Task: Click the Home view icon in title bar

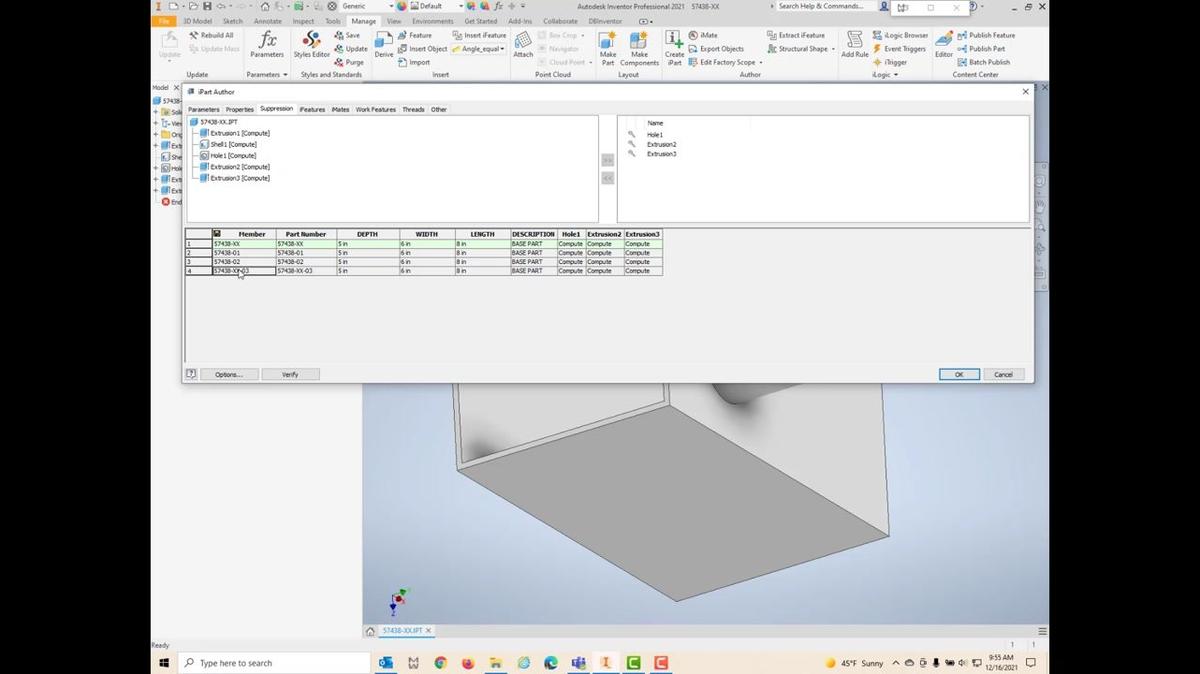Action: pyautogui.click(x=265, y=6)
